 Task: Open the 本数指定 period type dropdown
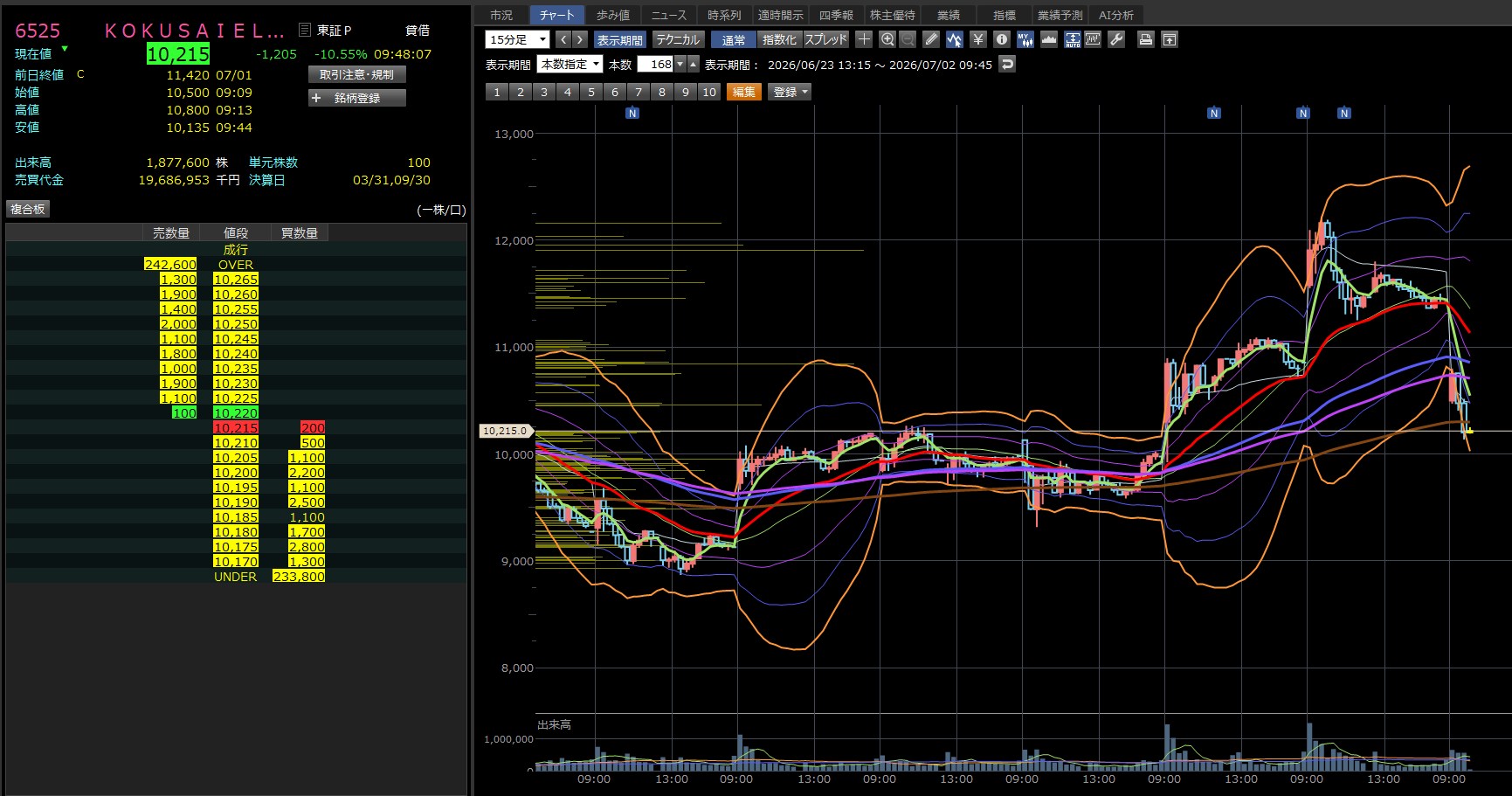click(x=570, y=64)
